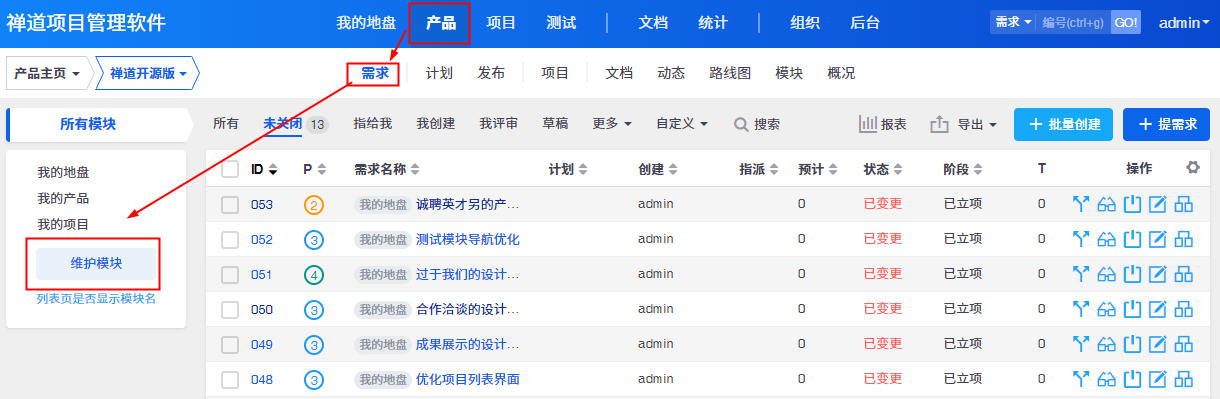Expand the 更多 filter dropdown

tap(612, 124)
